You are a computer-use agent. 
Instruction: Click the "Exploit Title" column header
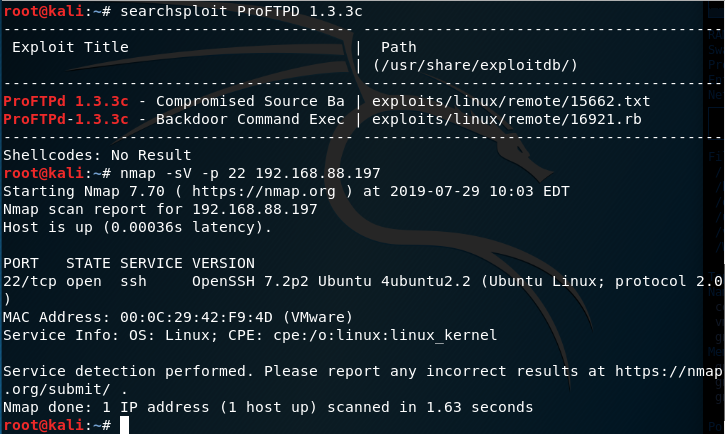(x=70, y=47)
